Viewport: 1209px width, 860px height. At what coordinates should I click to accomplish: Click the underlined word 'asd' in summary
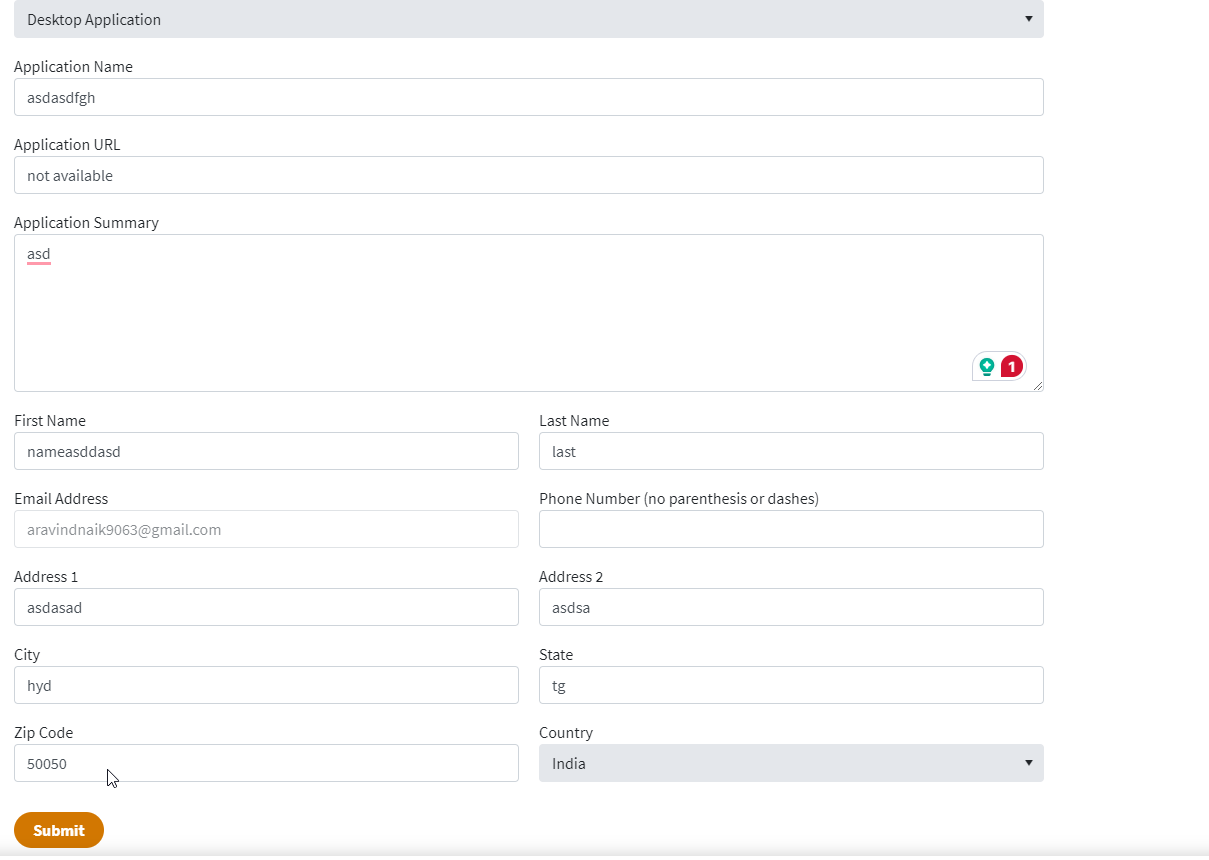pyautogui.click(x=39, y=255)
